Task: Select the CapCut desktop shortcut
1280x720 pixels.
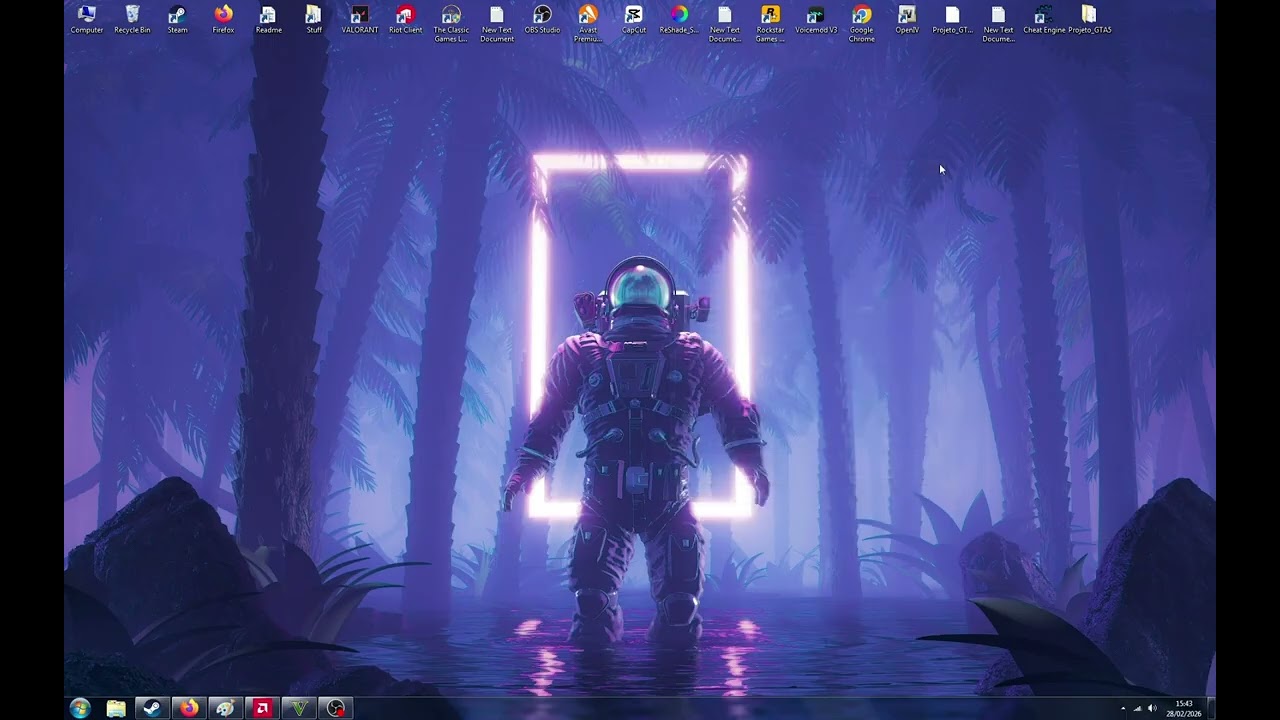Action: [634, 19]
